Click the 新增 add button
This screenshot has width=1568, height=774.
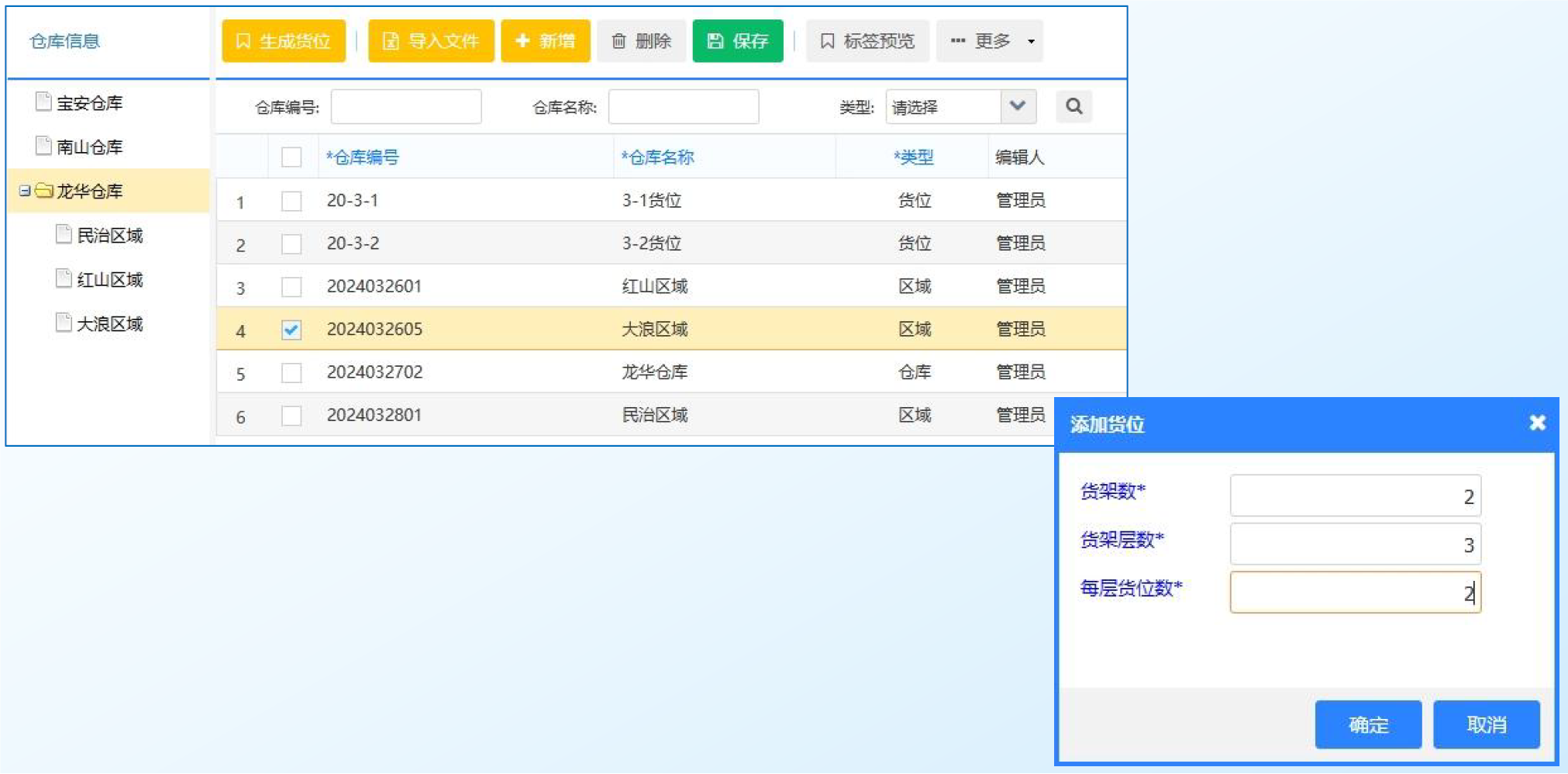coord(545,41)
